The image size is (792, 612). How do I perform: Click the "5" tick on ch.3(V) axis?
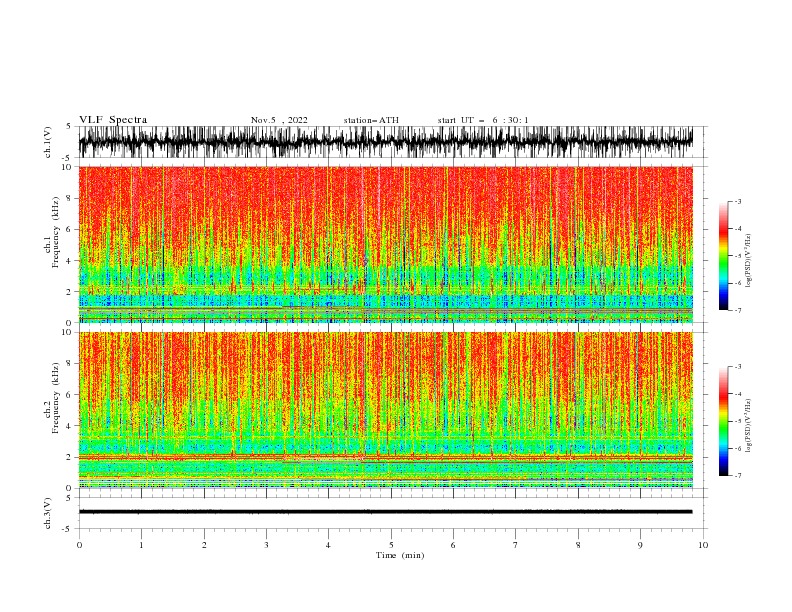tap(68, 497)
